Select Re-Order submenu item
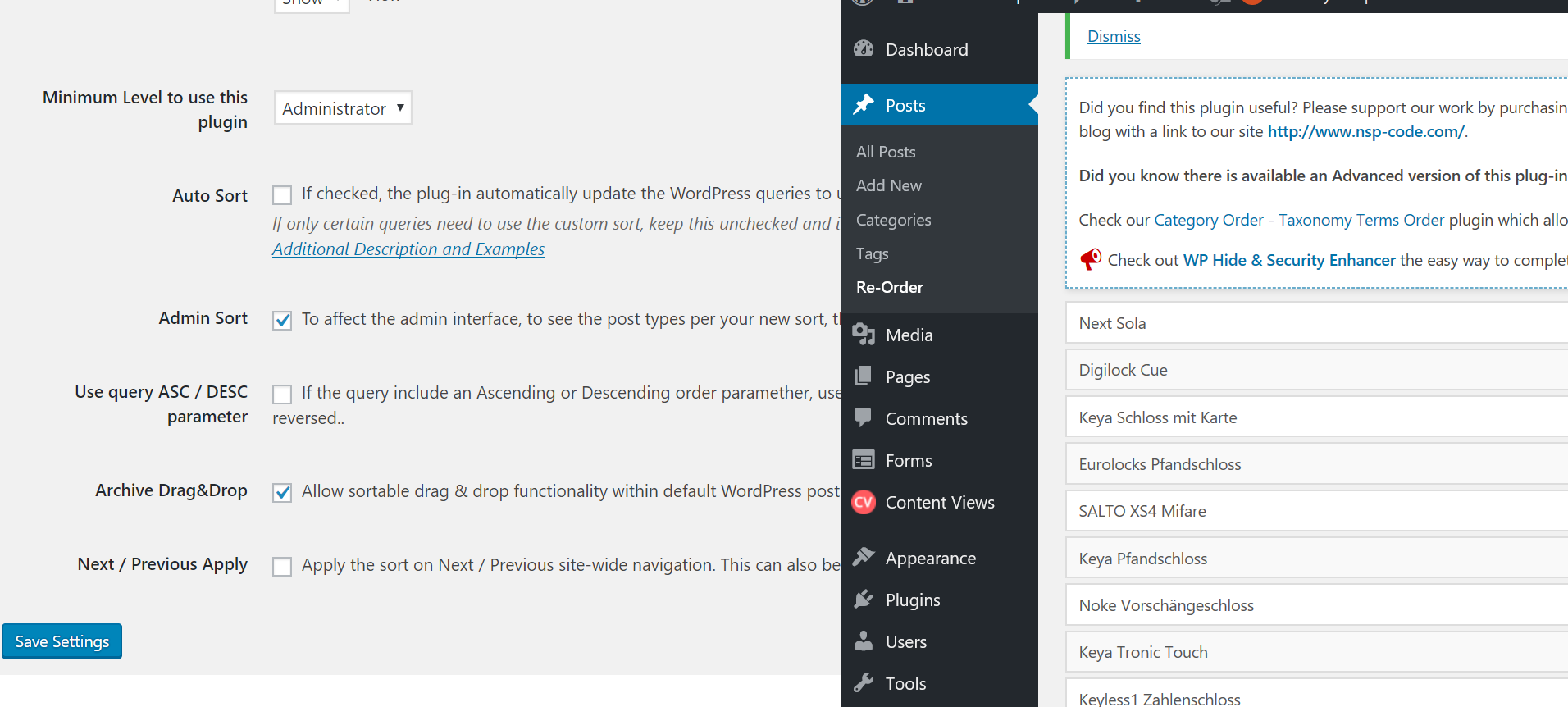The height and width of the screenshot is (707, 1568). tap(890, 287)
